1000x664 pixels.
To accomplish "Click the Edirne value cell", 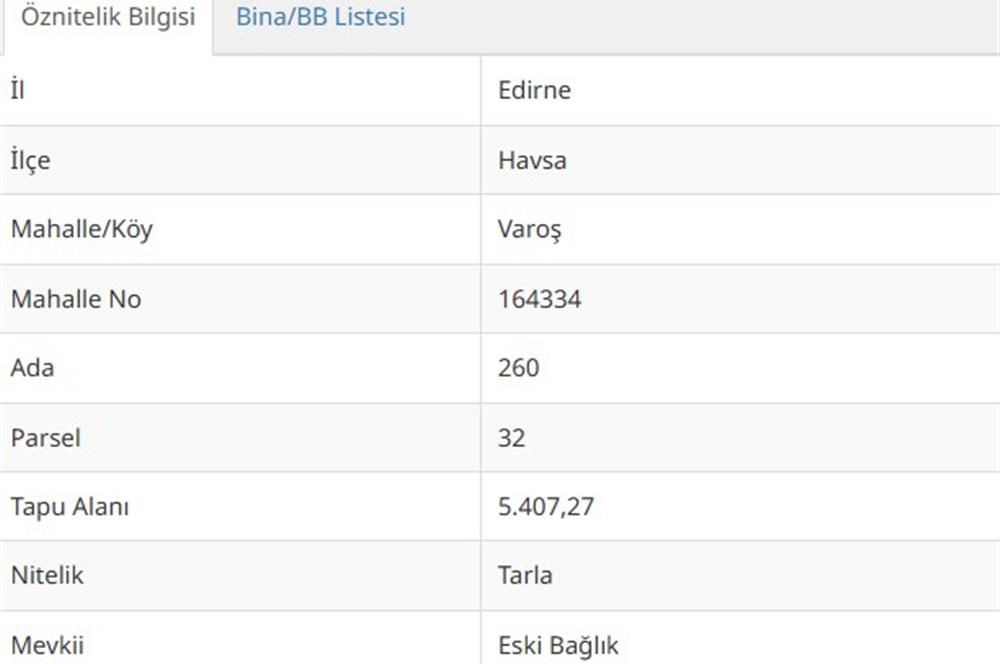I will pyautogui.click(x=740, y=90).
